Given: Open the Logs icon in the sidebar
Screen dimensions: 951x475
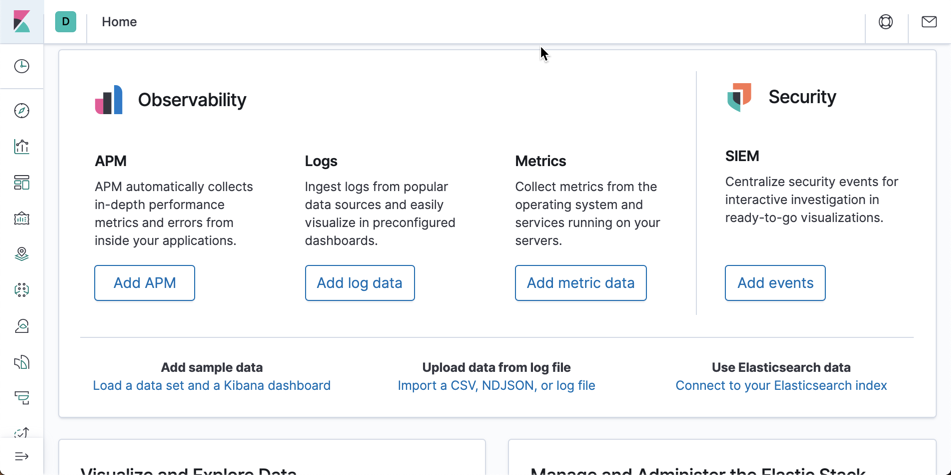Looking at the screenshot, I should (x=22, y=362).
